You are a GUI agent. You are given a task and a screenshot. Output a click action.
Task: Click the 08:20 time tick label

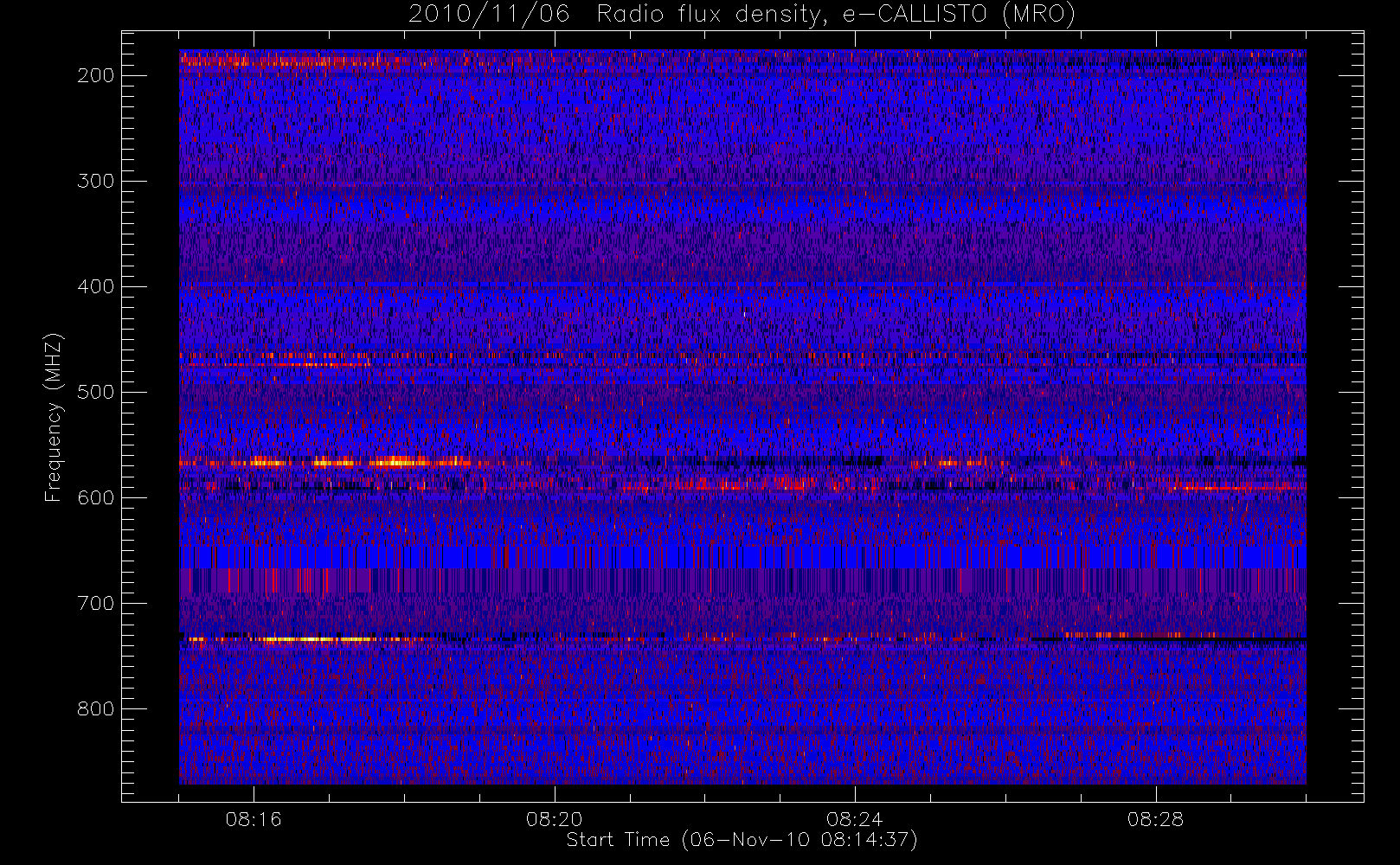[x=554, y=819]
